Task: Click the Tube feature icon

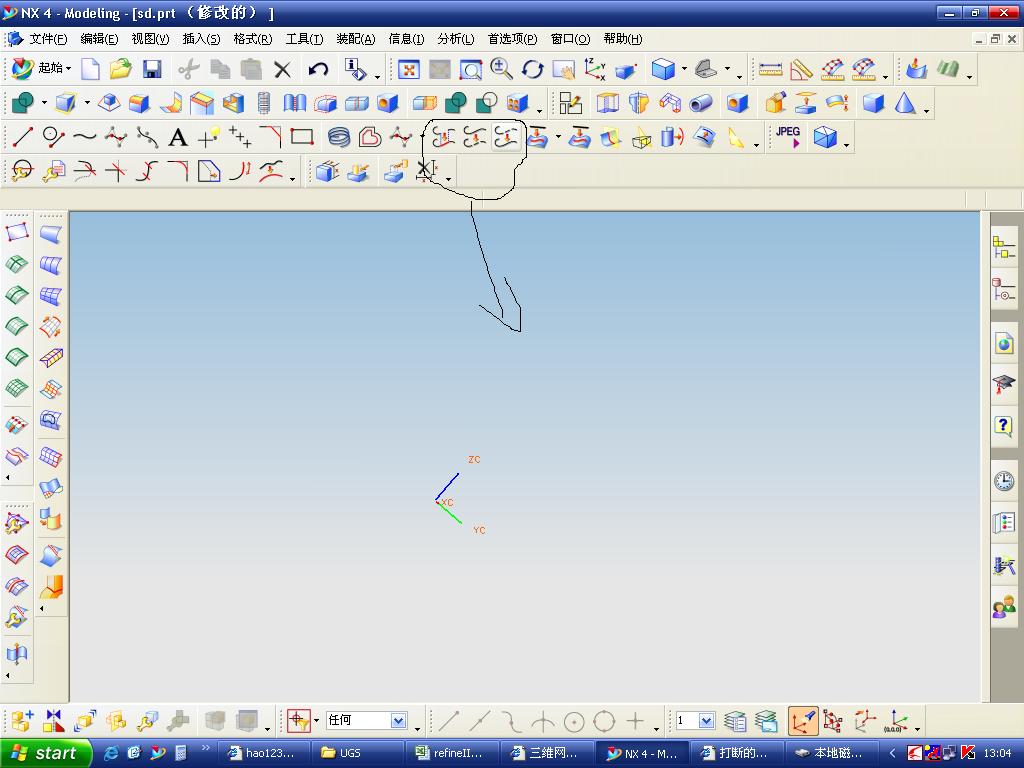Action: click(701, 103)
